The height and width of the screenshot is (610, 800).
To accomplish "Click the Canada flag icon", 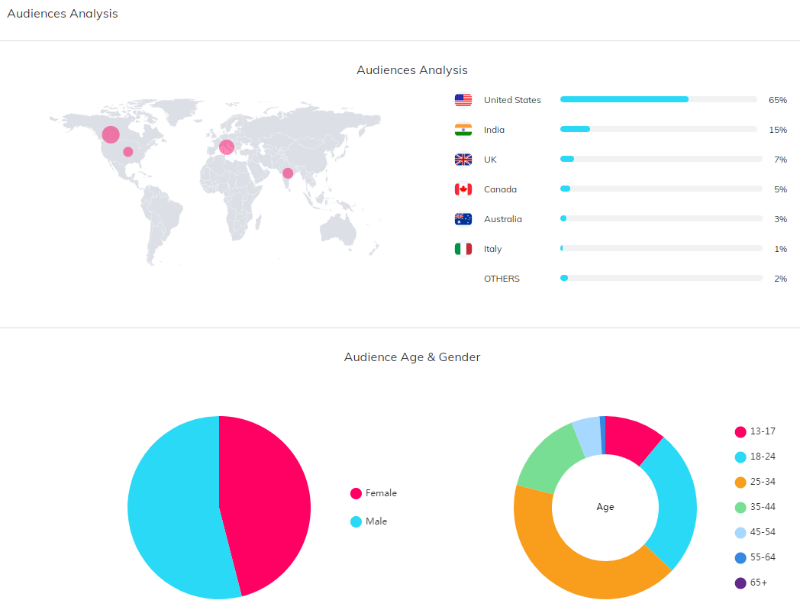I will coord(463,189).
